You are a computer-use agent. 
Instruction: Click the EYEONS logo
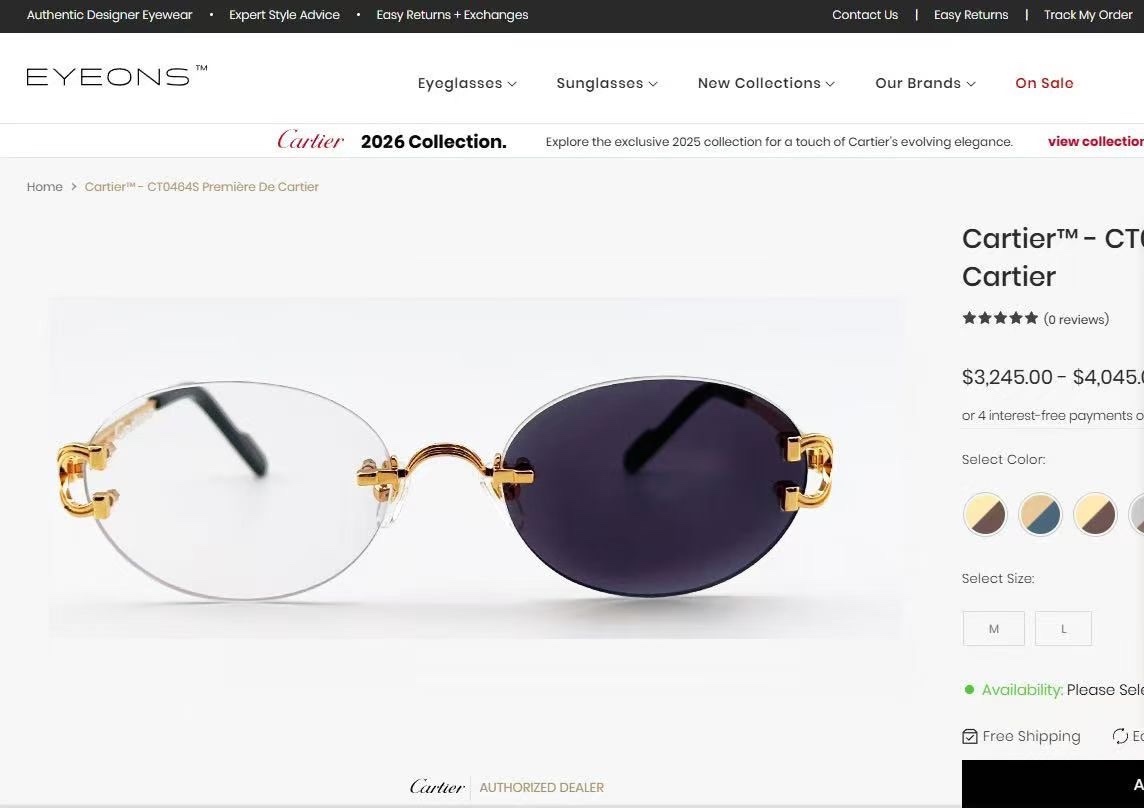[x=117, y=76]
